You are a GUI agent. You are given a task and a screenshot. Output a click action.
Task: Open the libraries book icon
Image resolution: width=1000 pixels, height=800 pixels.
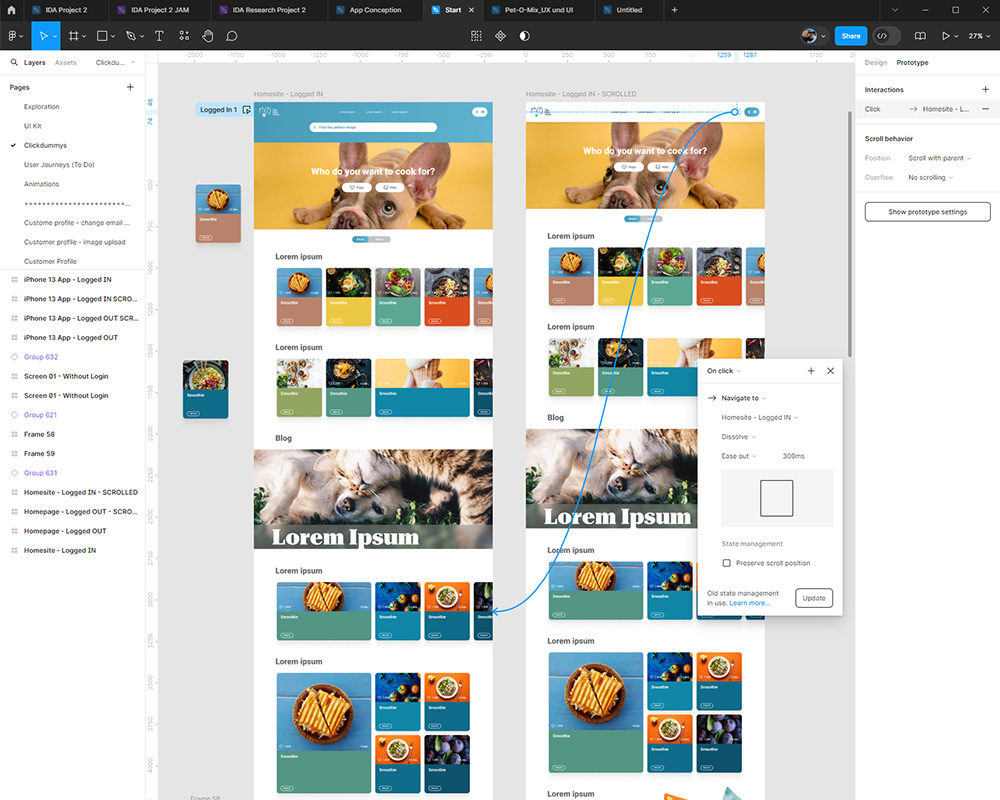[920, 36]
